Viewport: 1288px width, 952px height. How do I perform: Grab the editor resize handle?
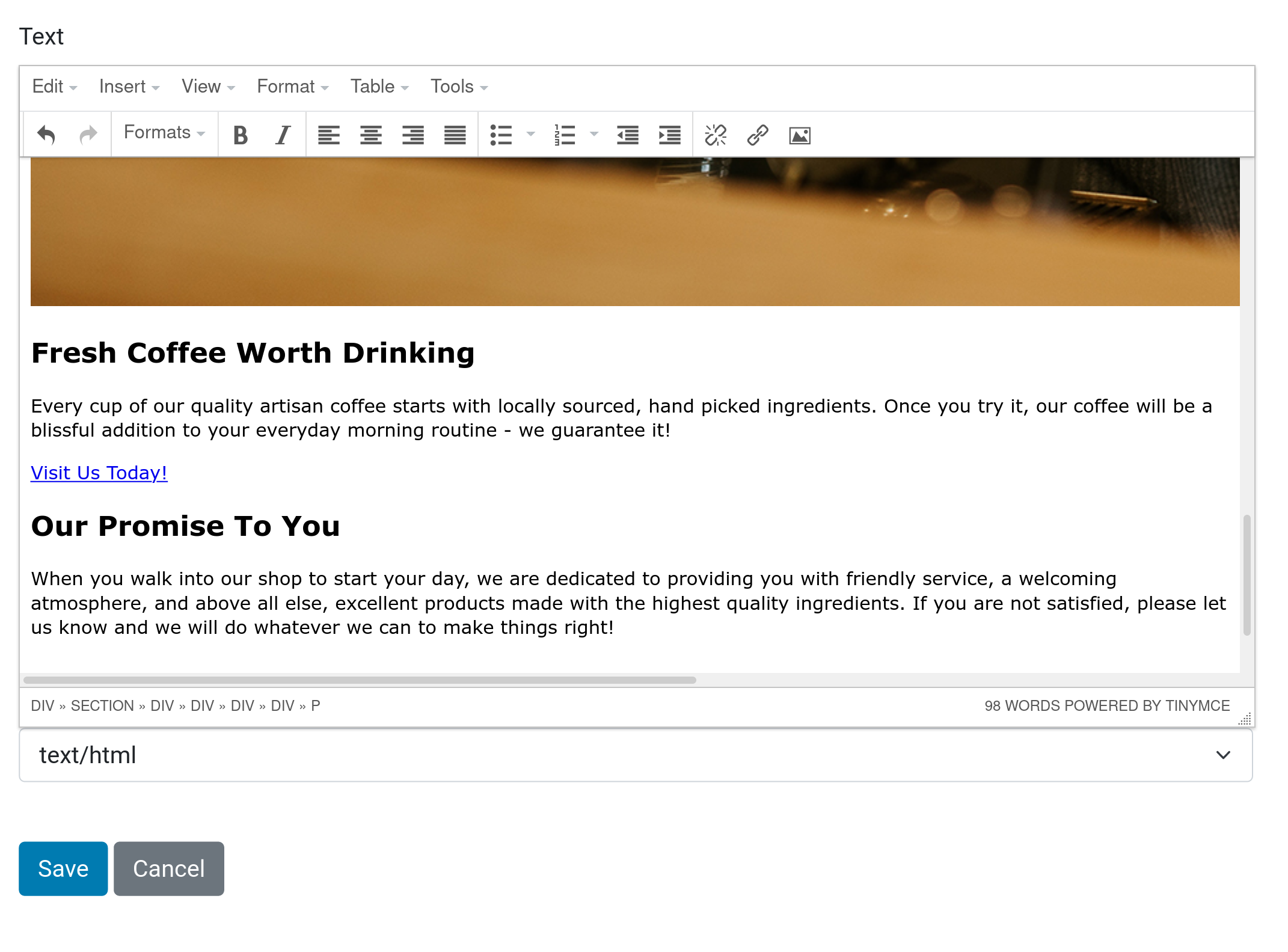point(1245,719)
